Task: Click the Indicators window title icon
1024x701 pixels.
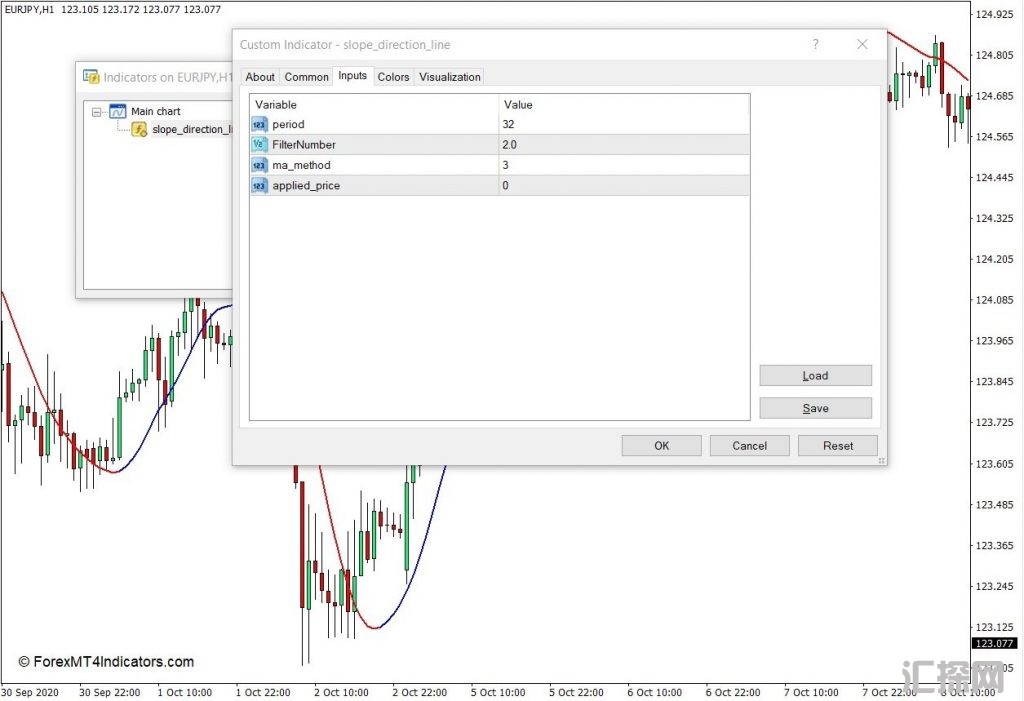Action: point(91,77)
